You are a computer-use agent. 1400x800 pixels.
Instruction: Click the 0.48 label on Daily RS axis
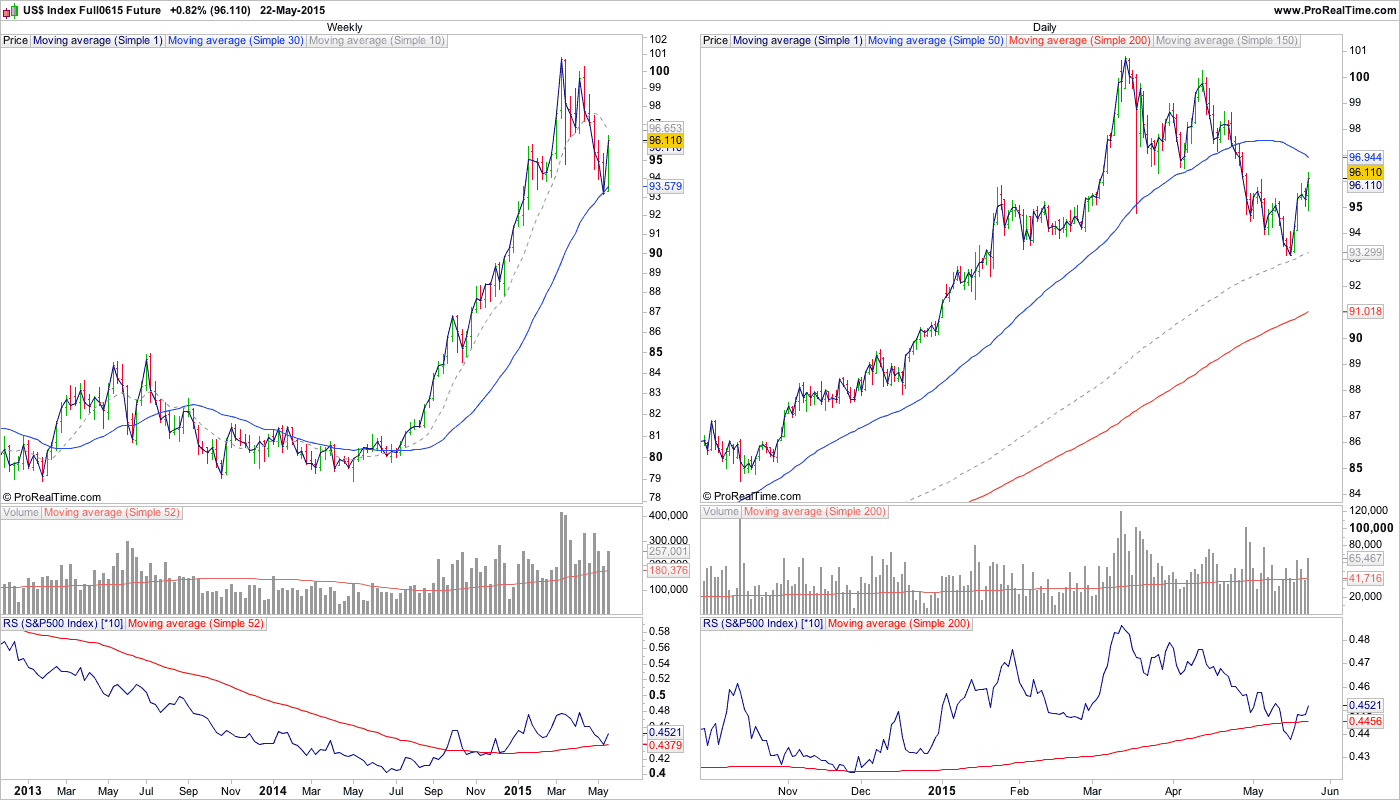pos(1359,639)
